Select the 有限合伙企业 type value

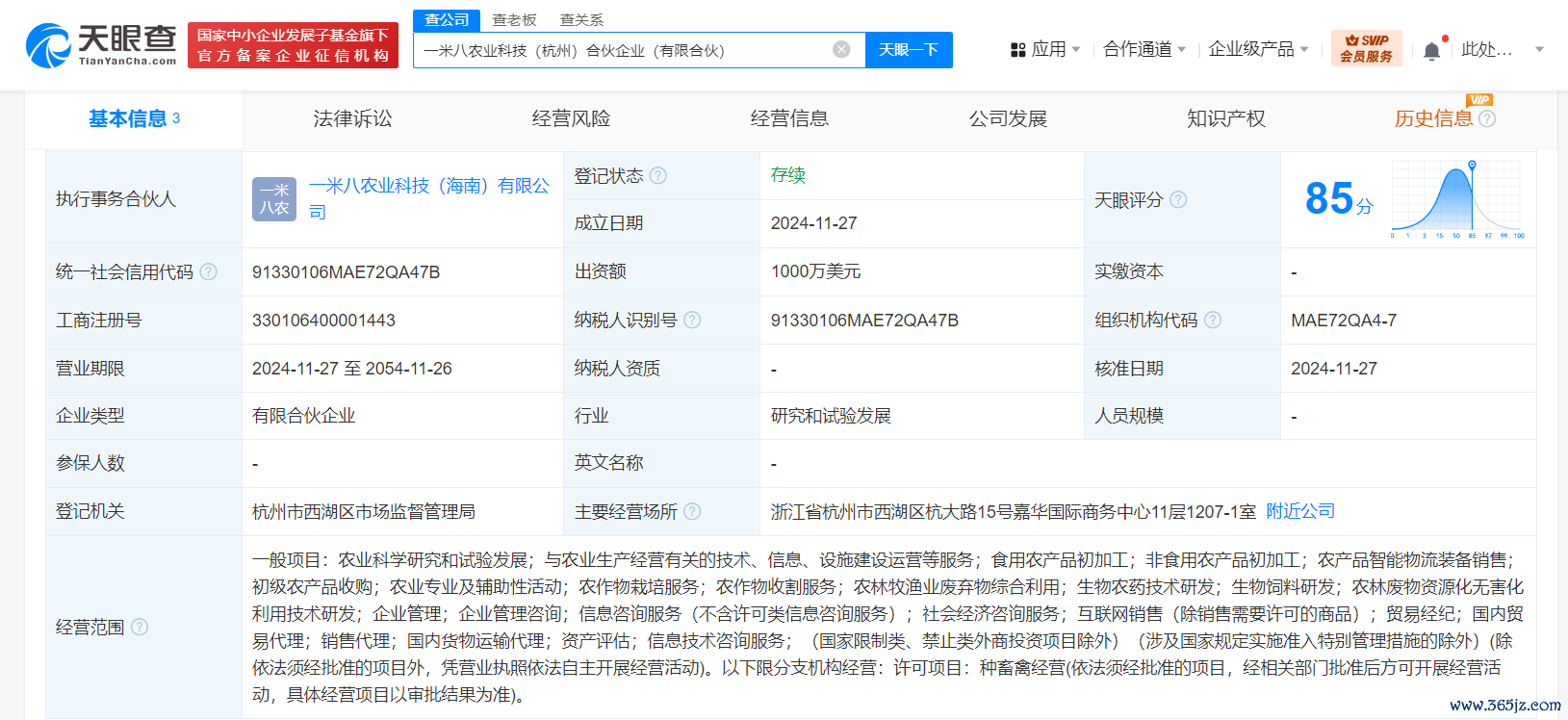click(x=304, y=416)
